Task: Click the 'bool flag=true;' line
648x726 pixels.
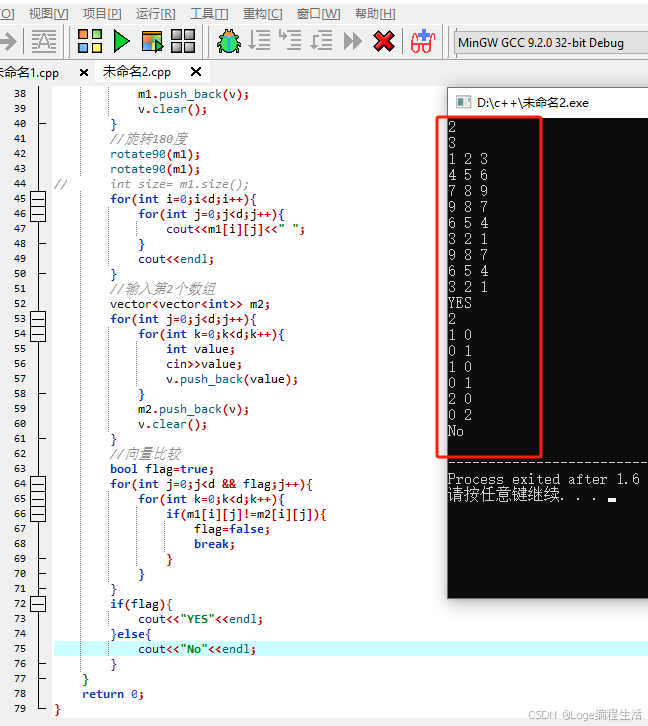Action: point(162,469)
